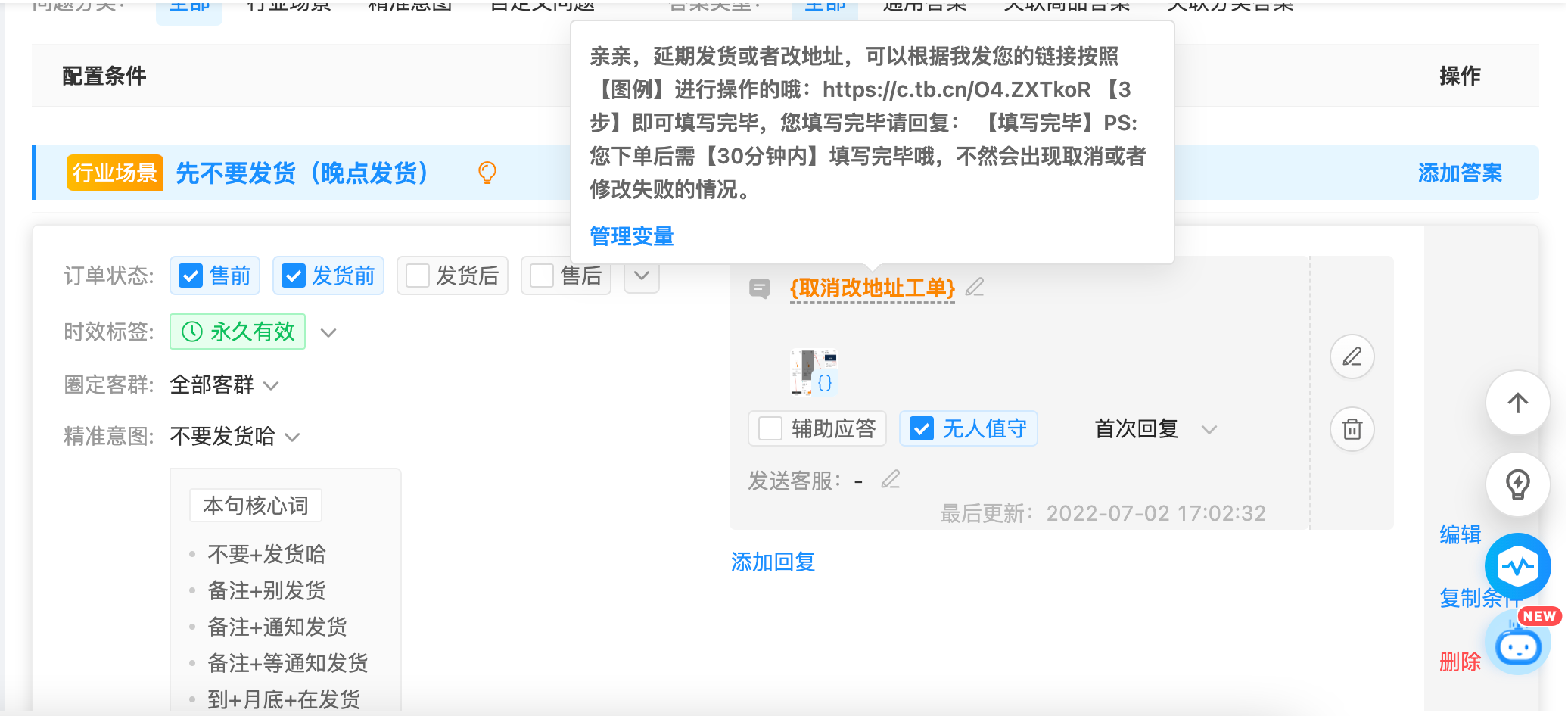Click 备注+等通知发货 keyword entry
The height and width of the screenshot is (716, 1568).
point(288,663)
